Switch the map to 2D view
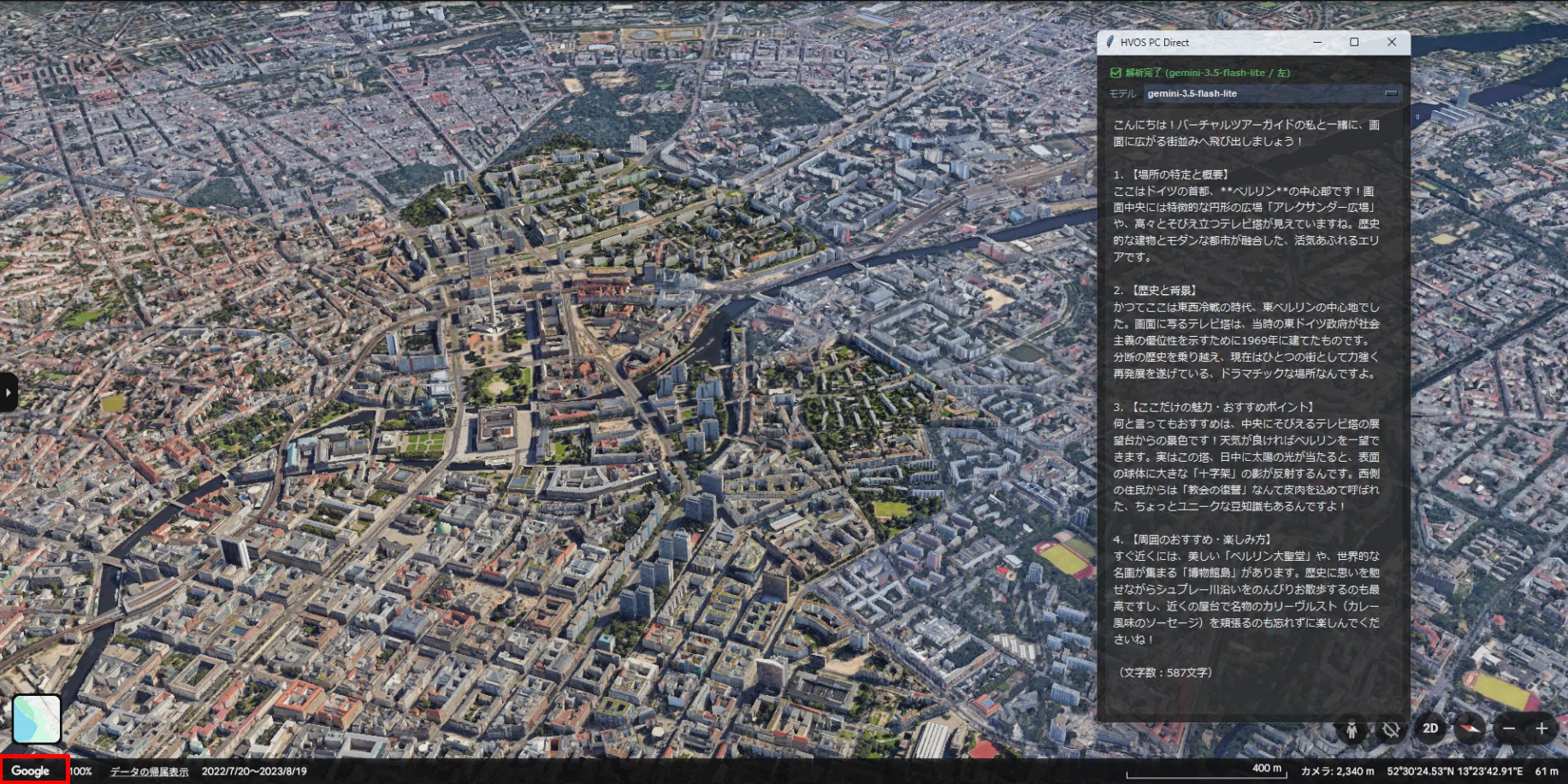 (x=1430, y=728)
